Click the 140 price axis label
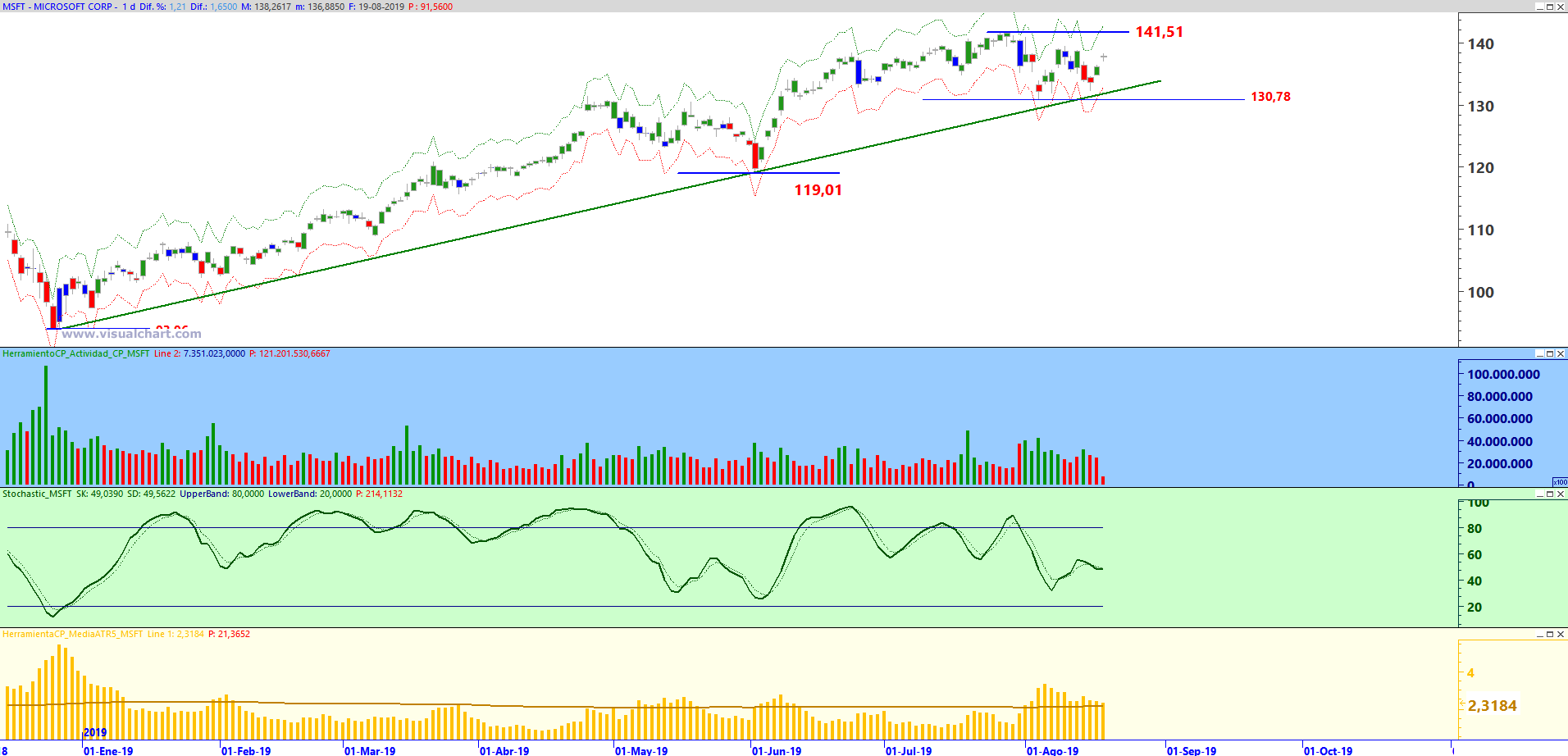1568x756 pixels. (x=1481, y=44)
